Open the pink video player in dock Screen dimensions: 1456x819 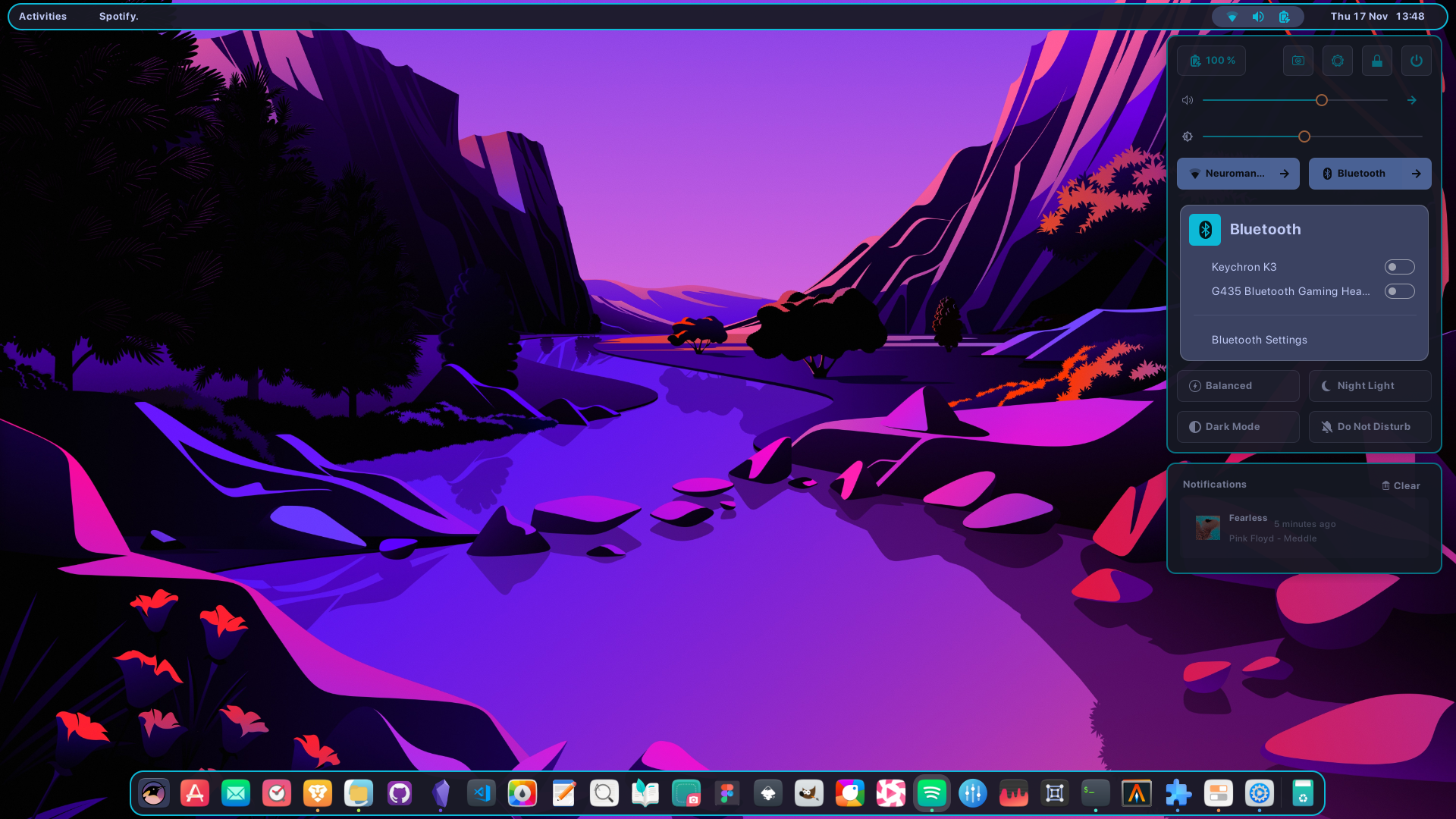[891, 793]
